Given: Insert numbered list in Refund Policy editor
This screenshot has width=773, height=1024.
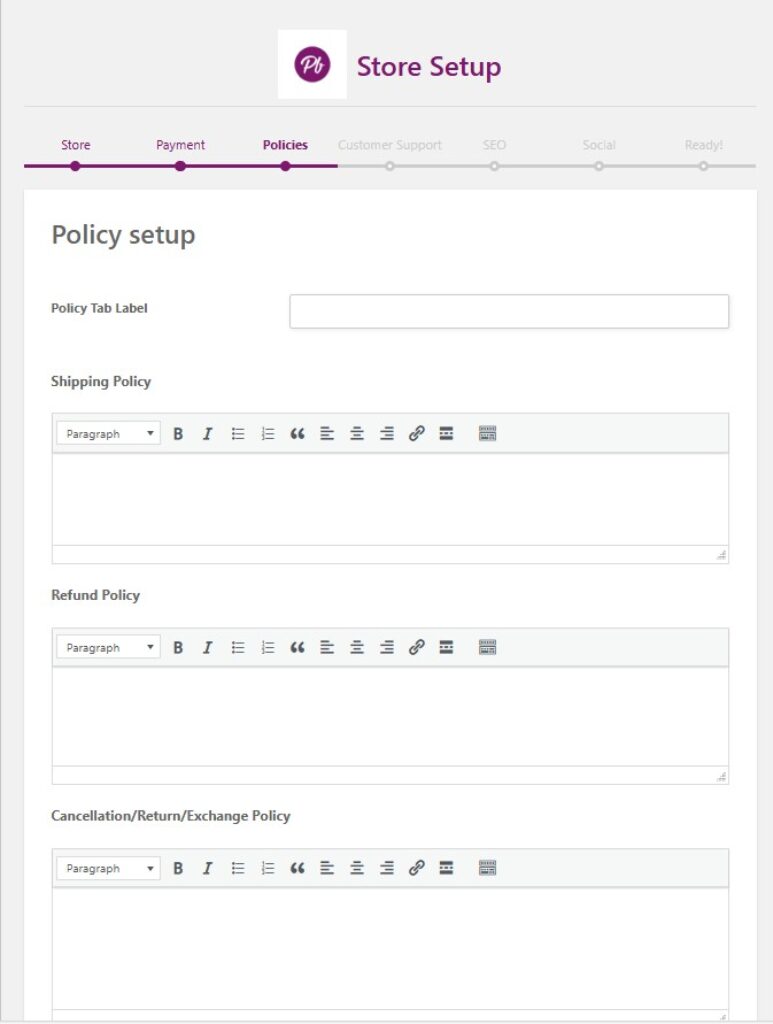Looking at the screenshot, I should tap(268, 648).
